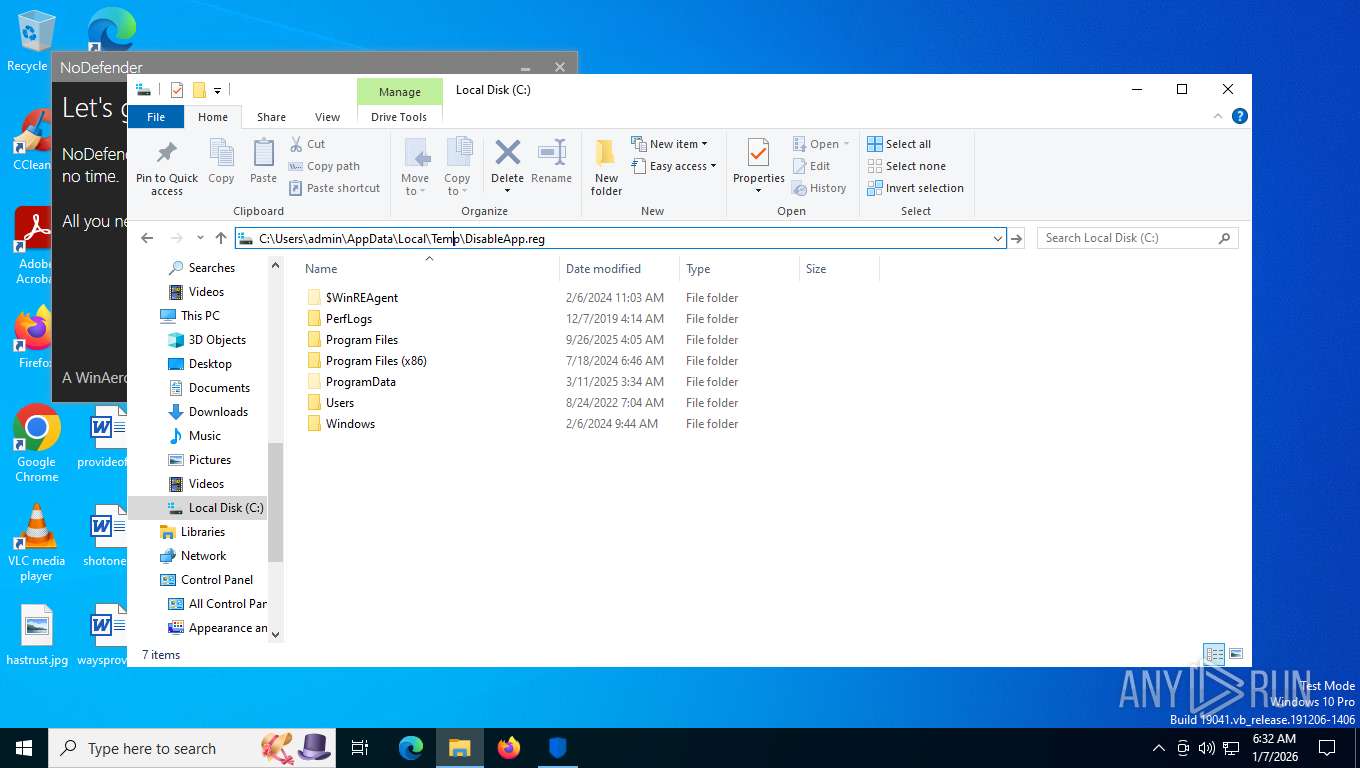Select the ProgramData folder
The image size is (1360, 768).
[x=360, y=381]
